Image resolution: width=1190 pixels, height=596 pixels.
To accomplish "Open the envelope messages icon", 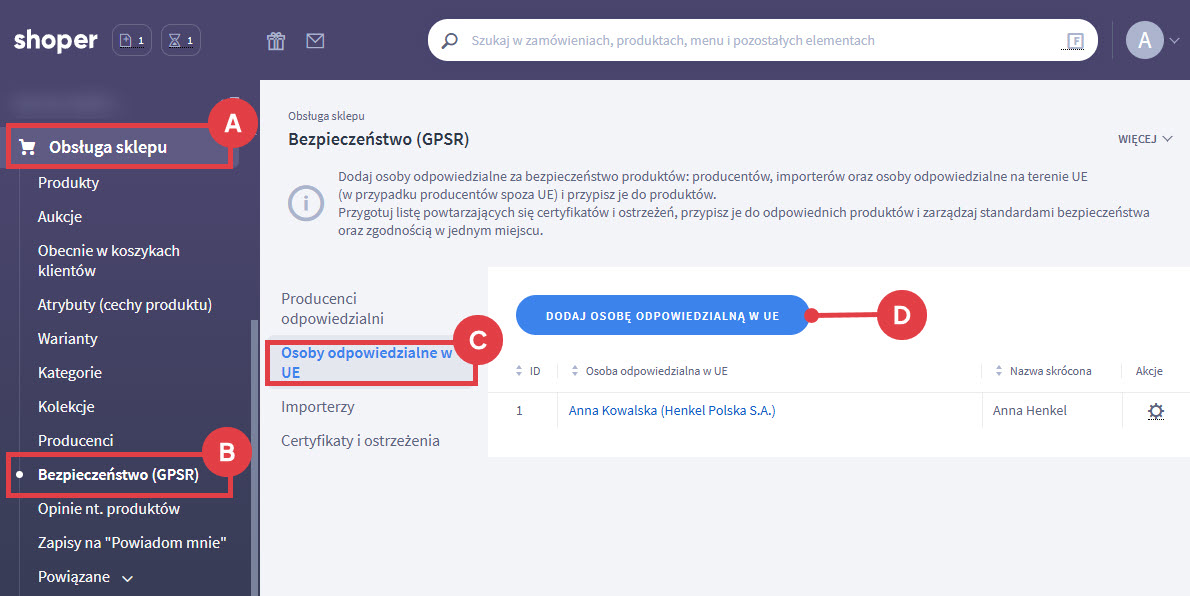I will point(315,41).
